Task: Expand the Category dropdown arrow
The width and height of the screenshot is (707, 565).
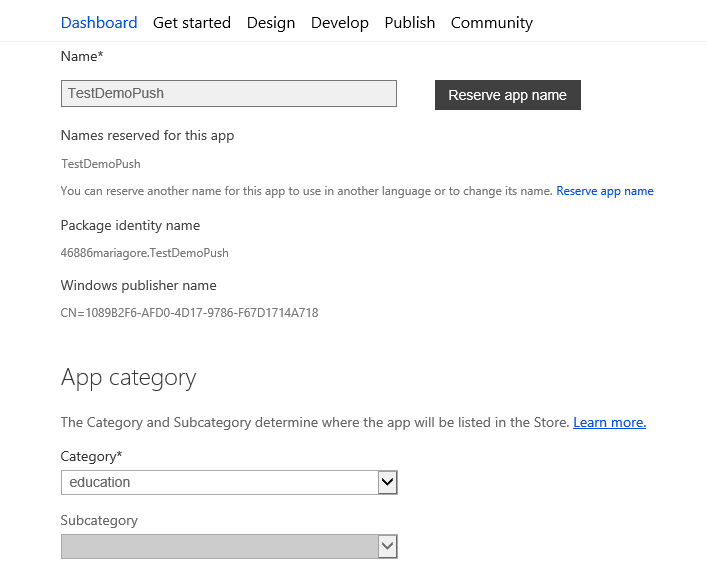Action: tap(388, 482)
